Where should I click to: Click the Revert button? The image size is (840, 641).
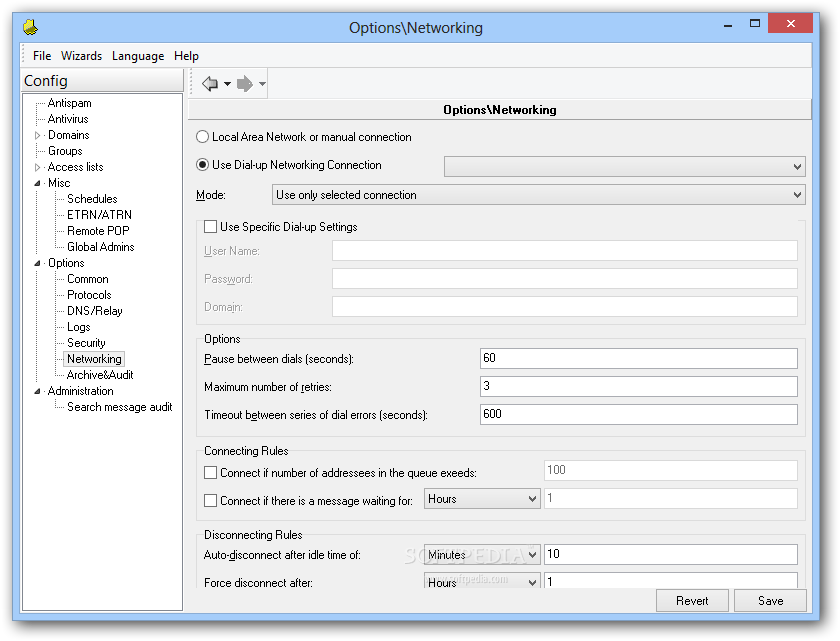pyautogui.click(x=692, y=601)
